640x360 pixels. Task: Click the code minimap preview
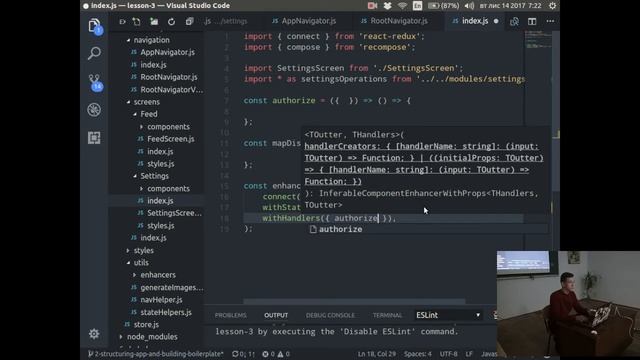pyautogui.click(x=538, y=41)
